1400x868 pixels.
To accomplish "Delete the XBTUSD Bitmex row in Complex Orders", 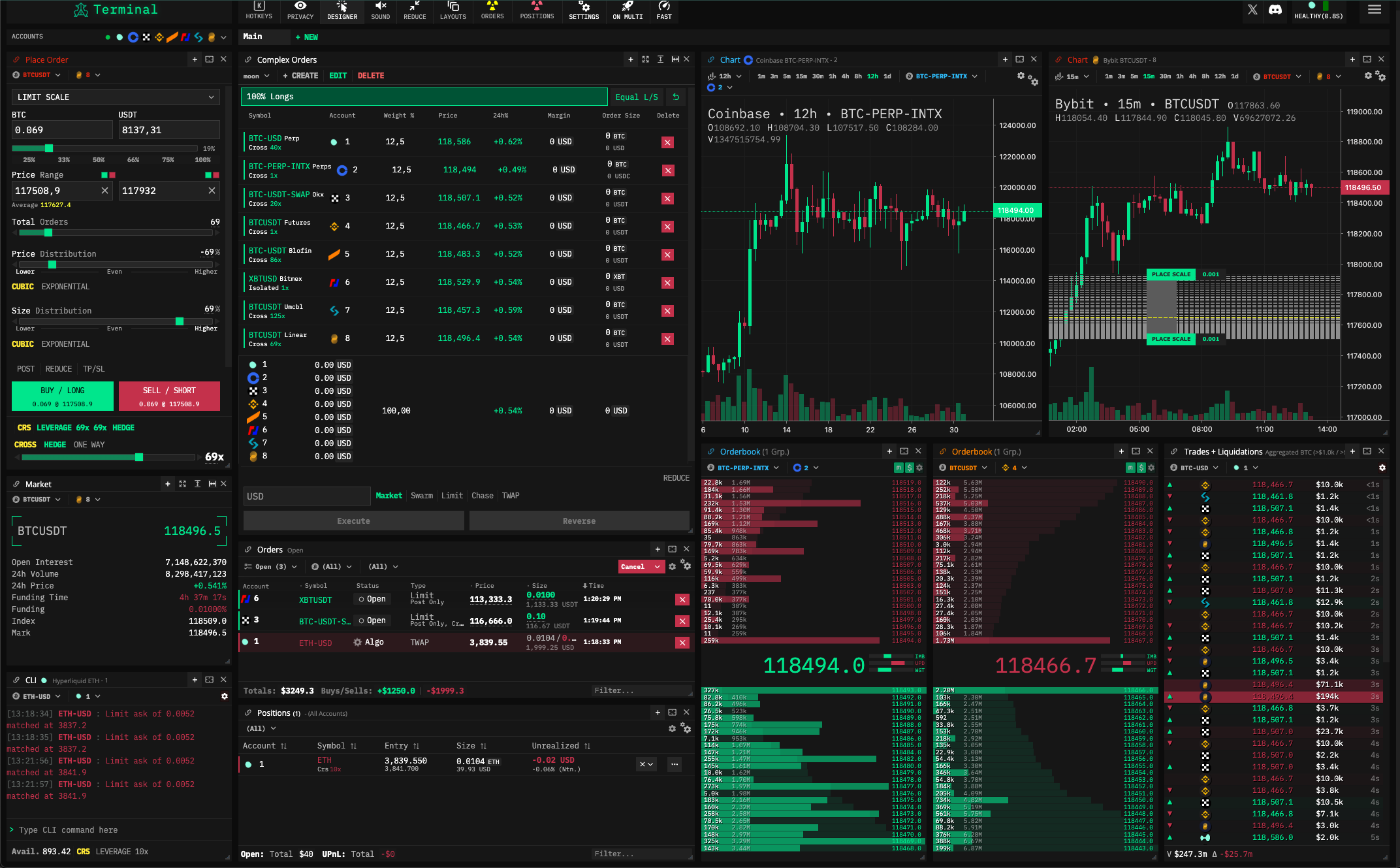I will pyautogui.click(x=667, y=283).
